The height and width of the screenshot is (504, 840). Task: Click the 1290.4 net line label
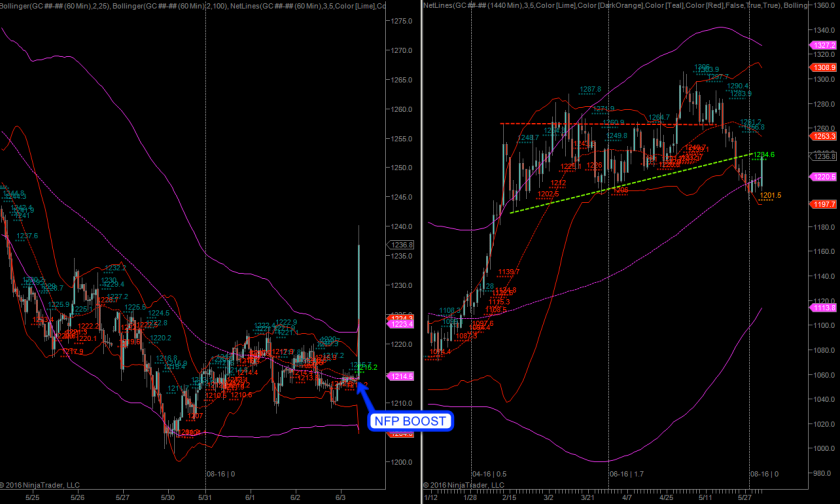click(x=738, y=86)
